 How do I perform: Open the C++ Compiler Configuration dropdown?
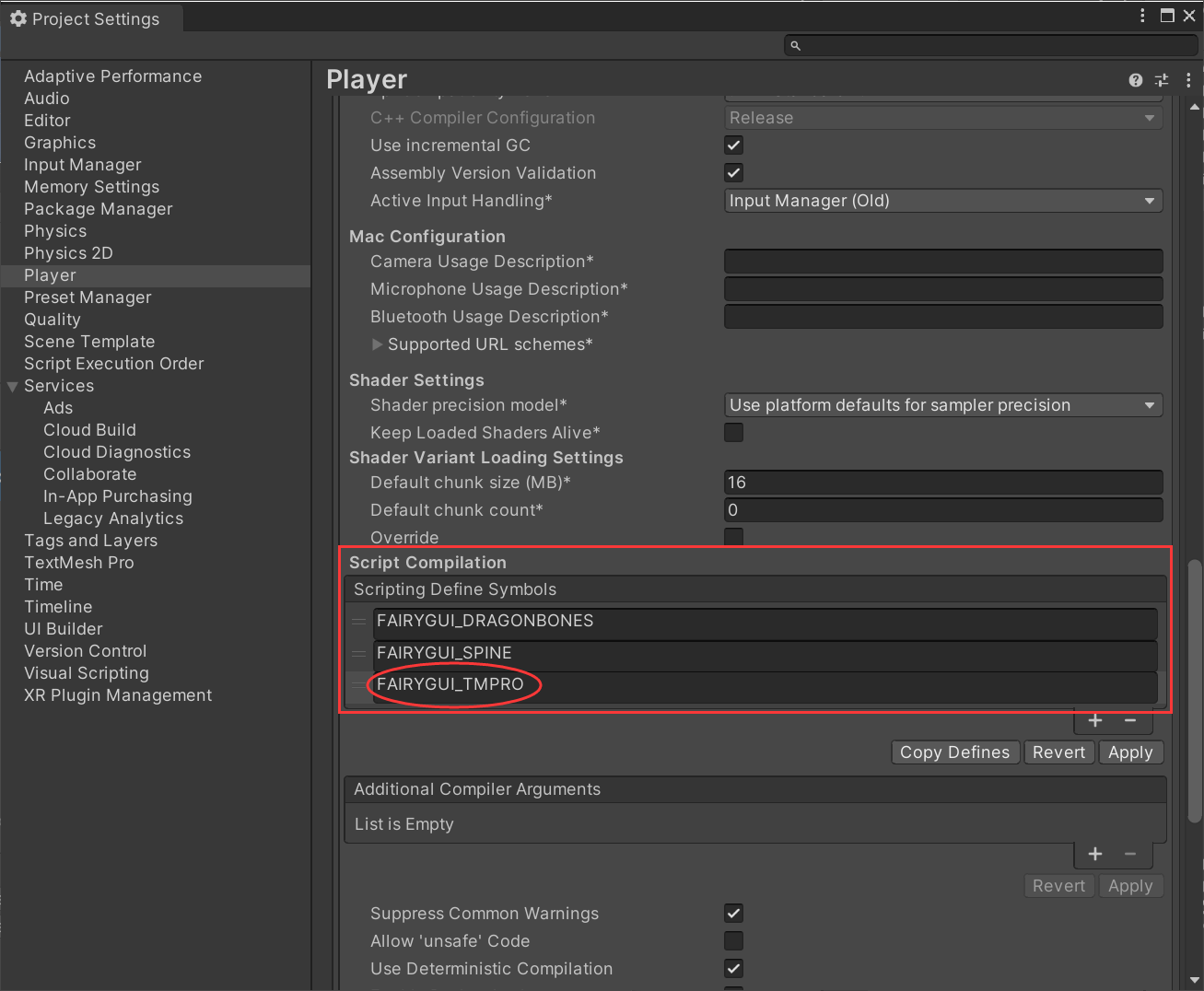point(943,118)
